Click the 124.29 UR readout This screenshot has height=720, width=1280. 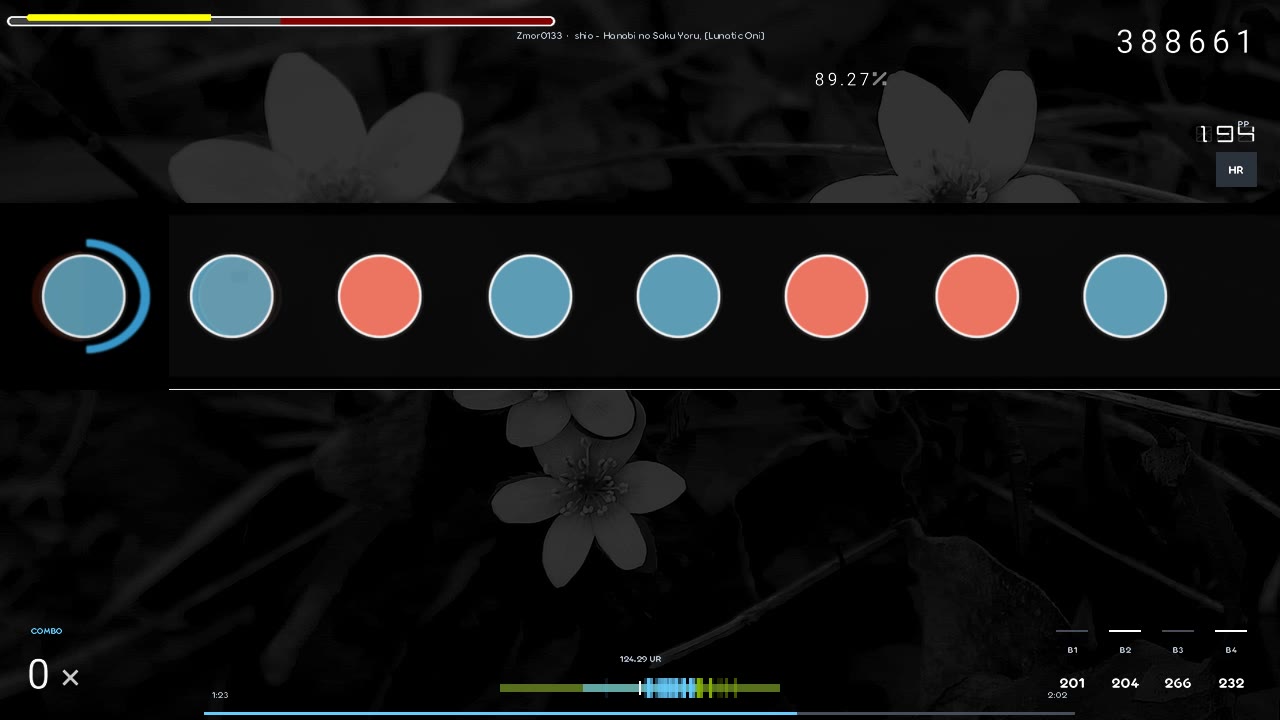pyautogui.click(x=640, y=659)
